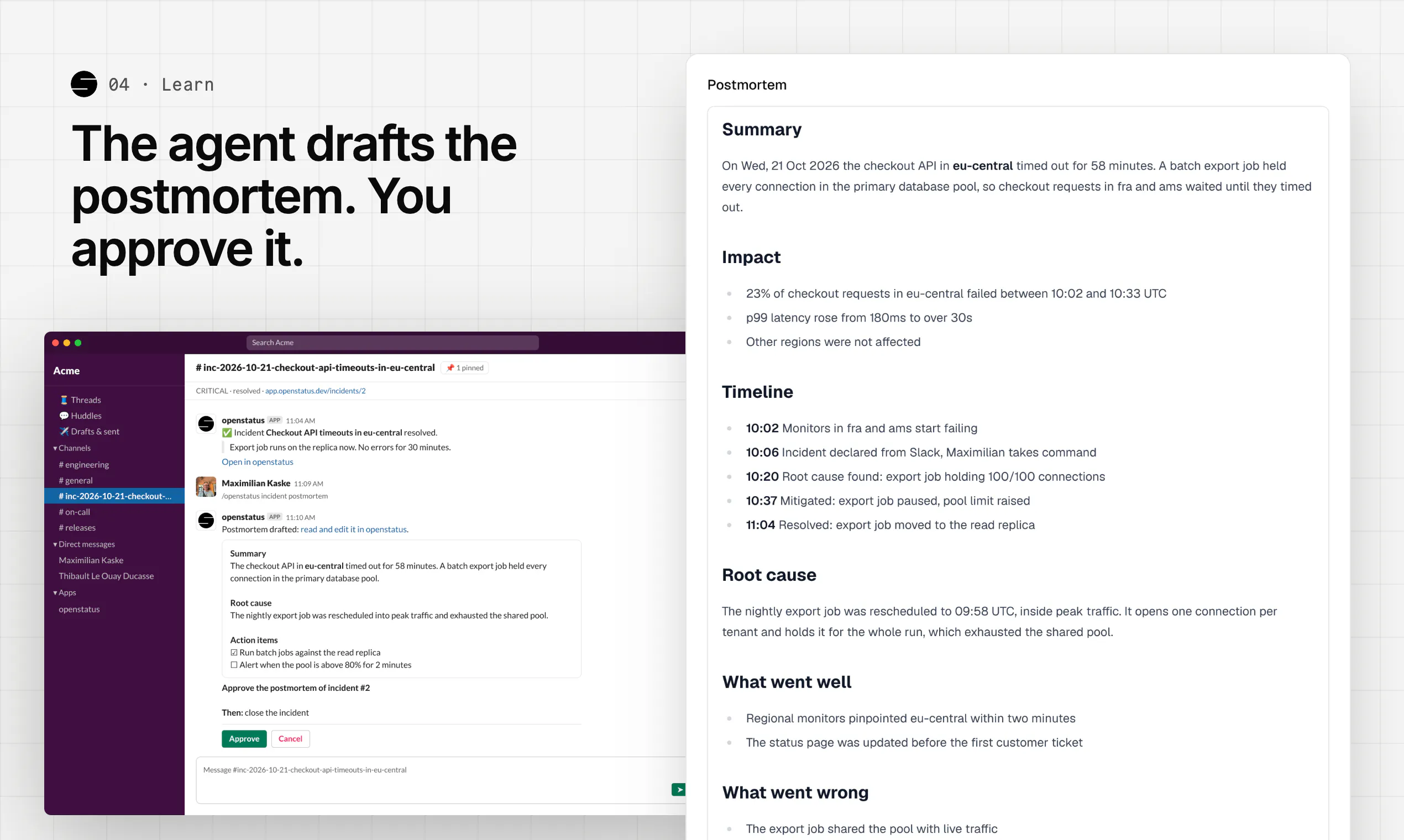
Task: Open Thibault Le Ouay Ducasse direct message
Action: (x=107, y=576)
